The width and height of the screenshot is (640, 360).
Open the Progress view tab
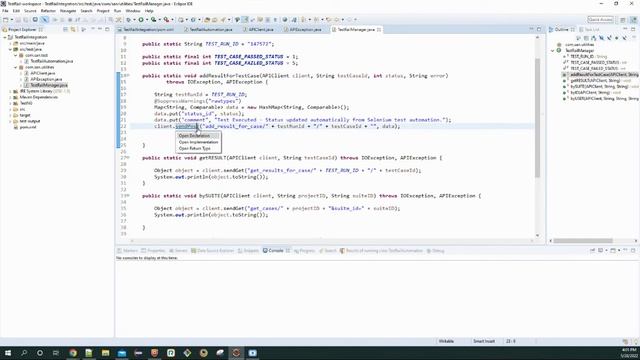point(304,251)
